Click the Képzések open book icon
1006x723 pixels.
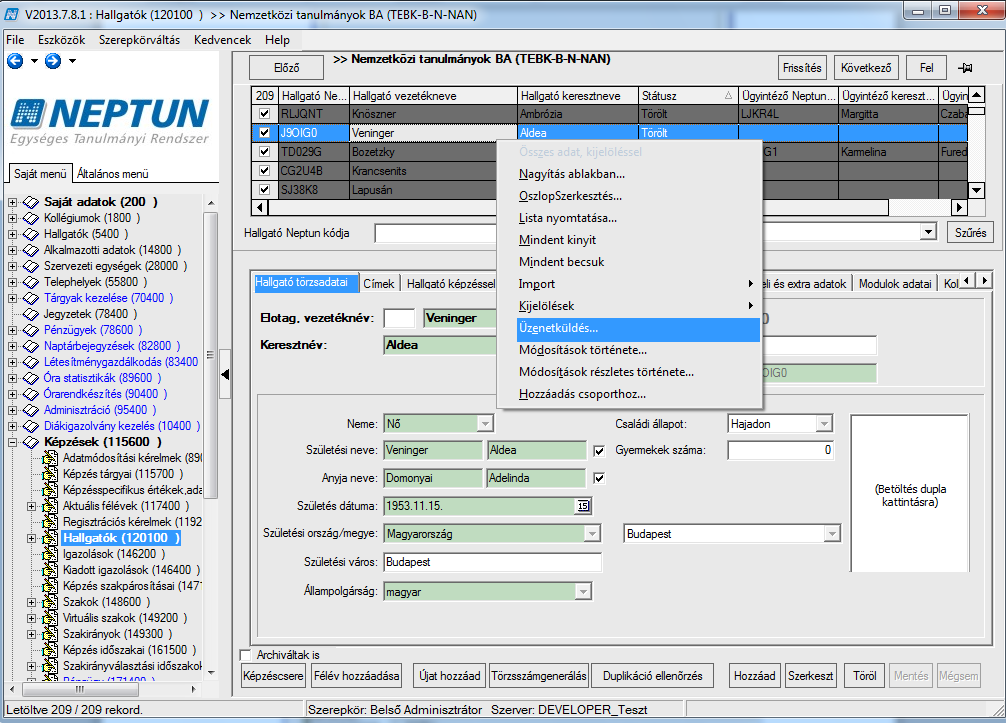point(31,442)
